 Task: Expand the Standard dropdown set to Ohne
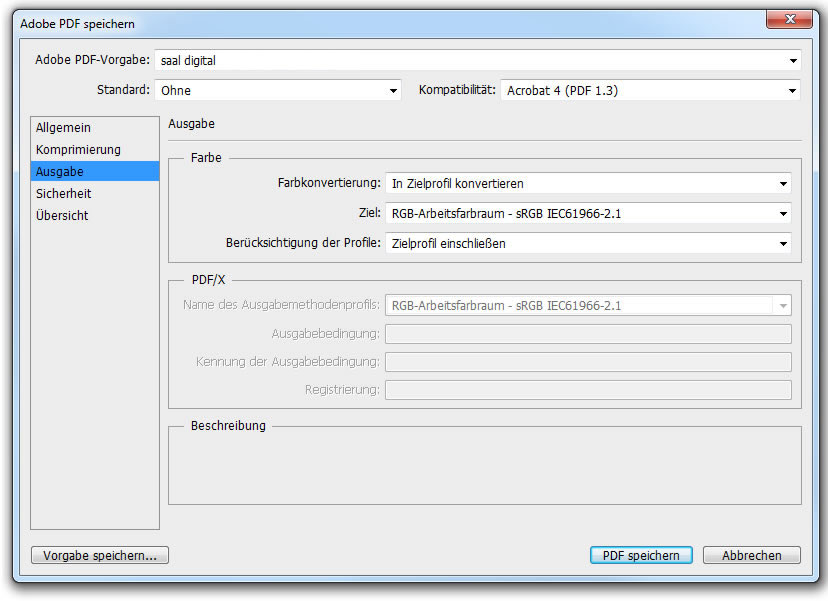pos(277,90)
